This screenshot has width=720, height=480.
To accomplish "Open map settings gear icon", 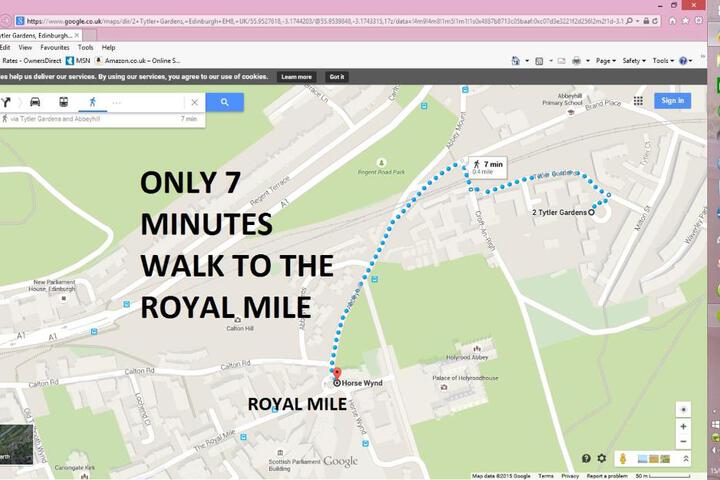I will (x=602, y=458).
